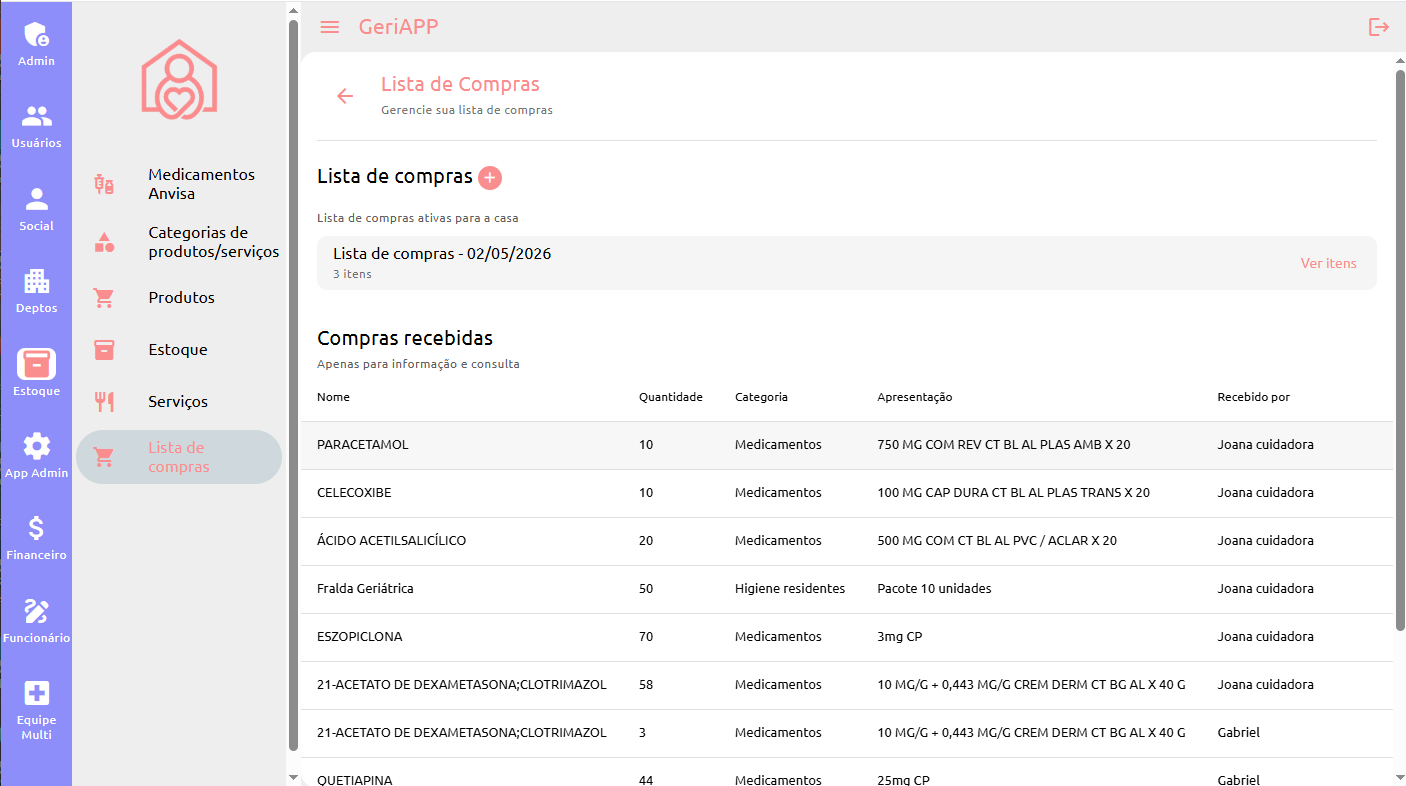
Task: Click the GeriAPP title
Action: [x=398, y=27]
